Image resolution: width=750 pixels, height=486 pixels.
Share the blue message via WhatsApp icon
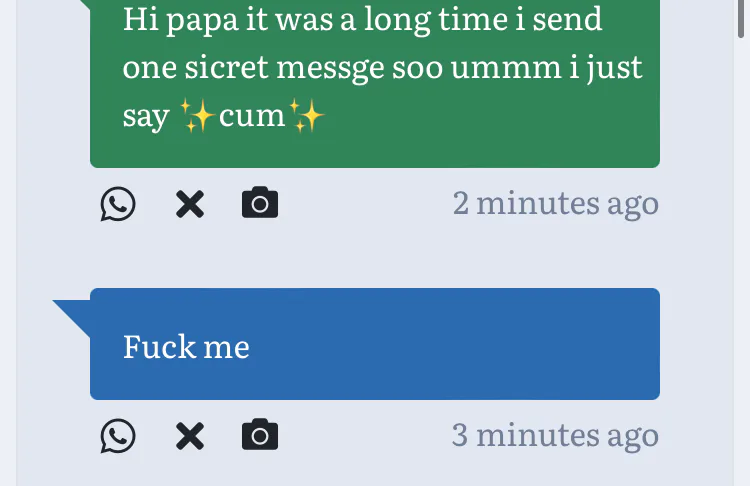118,436
